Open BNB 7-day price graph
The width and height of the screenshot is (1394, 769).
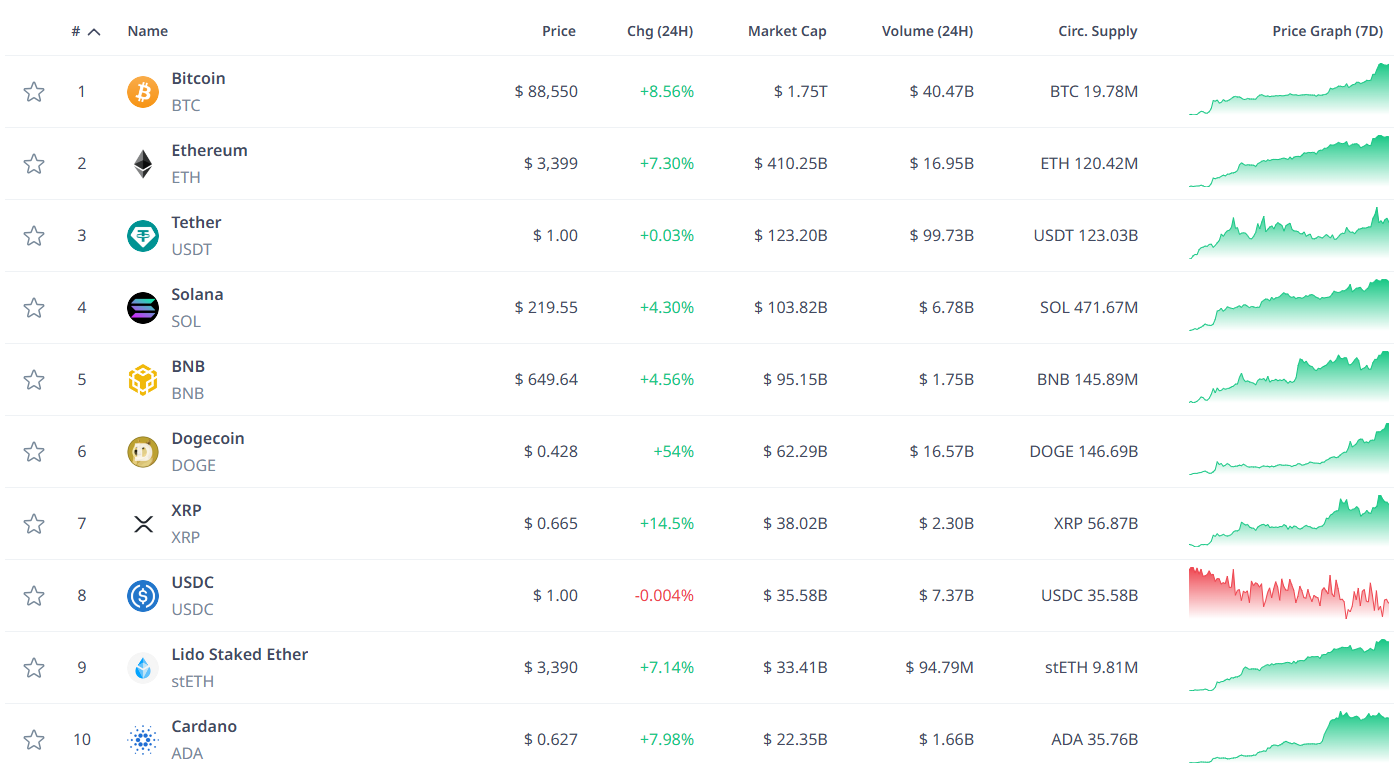1288,379
